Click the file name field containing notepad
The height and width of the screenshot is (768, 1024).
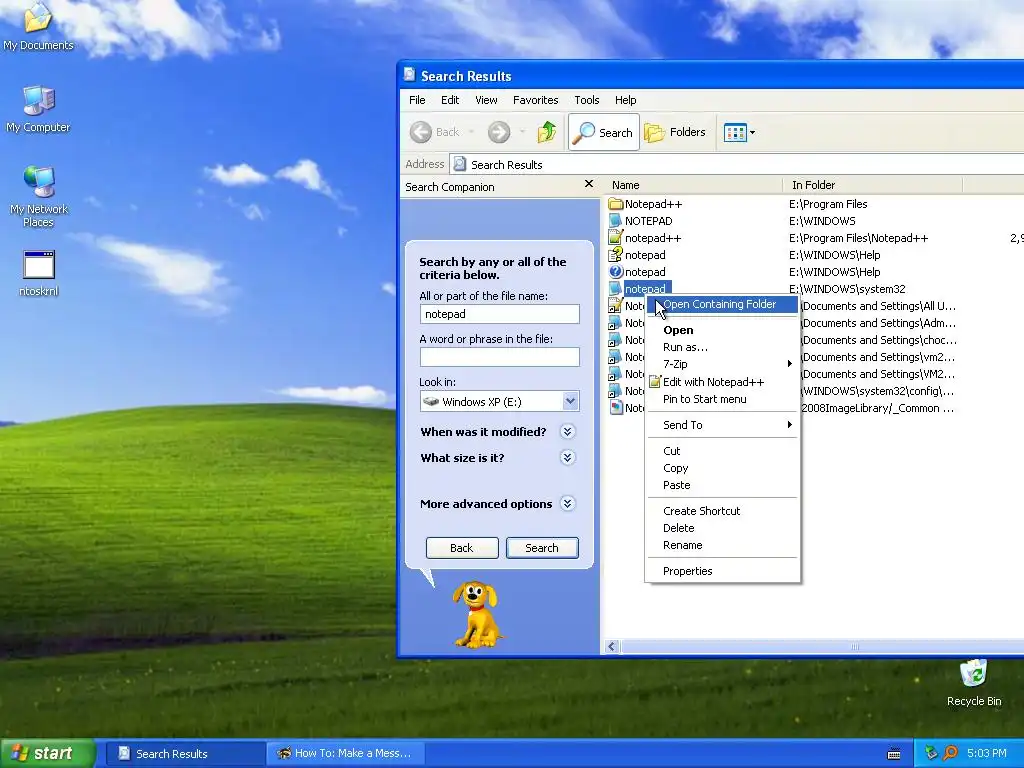click(500, 314)
